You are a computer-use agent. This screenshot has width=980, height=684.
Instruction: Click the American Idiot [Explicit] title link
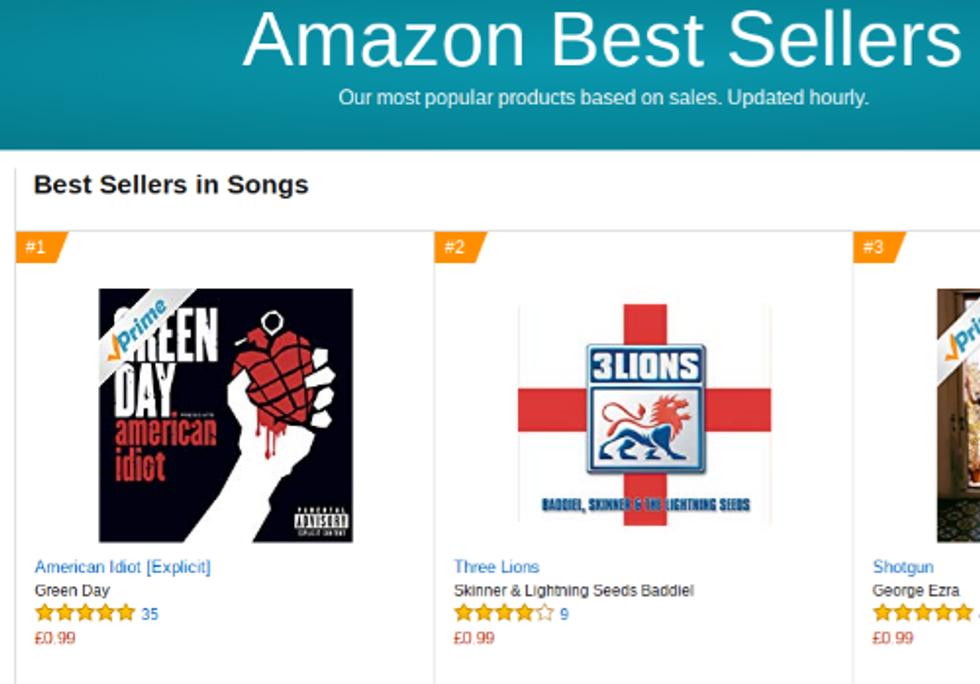(x=122, y=567)
